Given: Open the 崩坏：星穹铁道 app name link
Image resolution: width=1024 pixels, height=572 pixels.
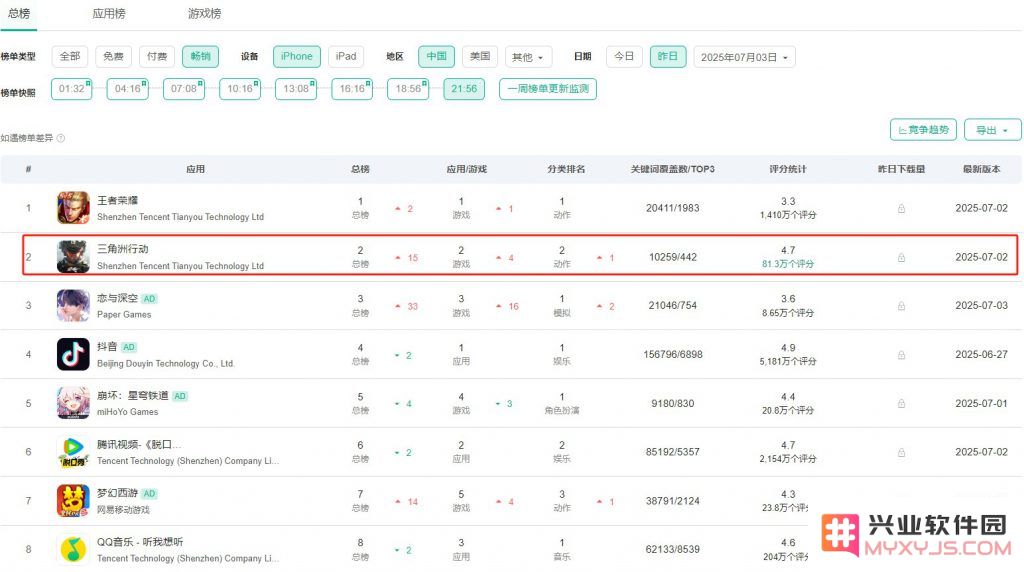Looking at the screenshot, I should pyautogui.click(x=133, y=395).
